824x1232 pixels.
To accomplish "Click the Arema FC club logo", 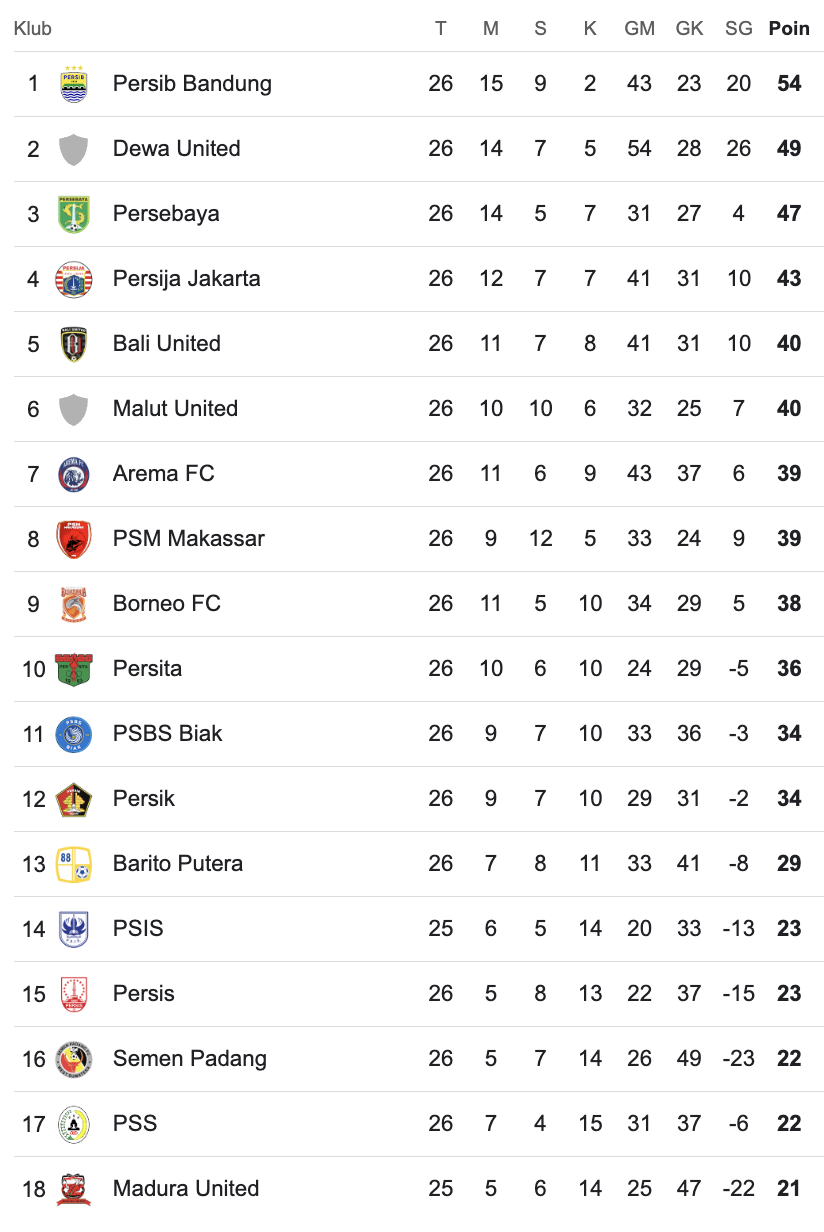I will pos(74,474).
